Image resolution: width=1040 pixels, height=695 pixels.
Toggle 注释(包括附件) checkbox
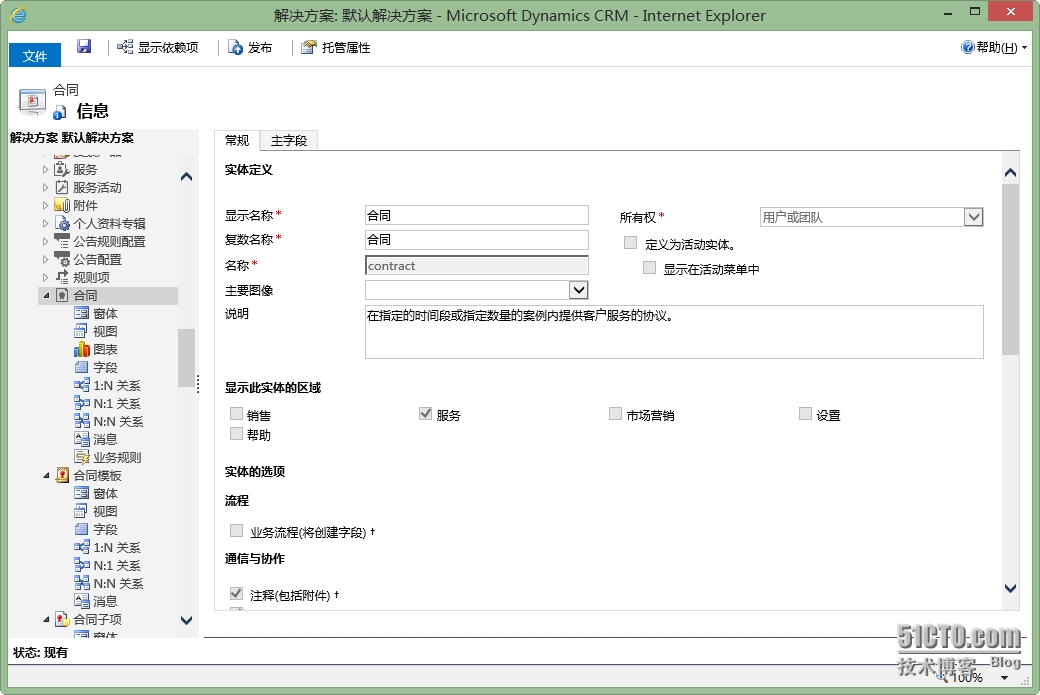coord(236,594)
